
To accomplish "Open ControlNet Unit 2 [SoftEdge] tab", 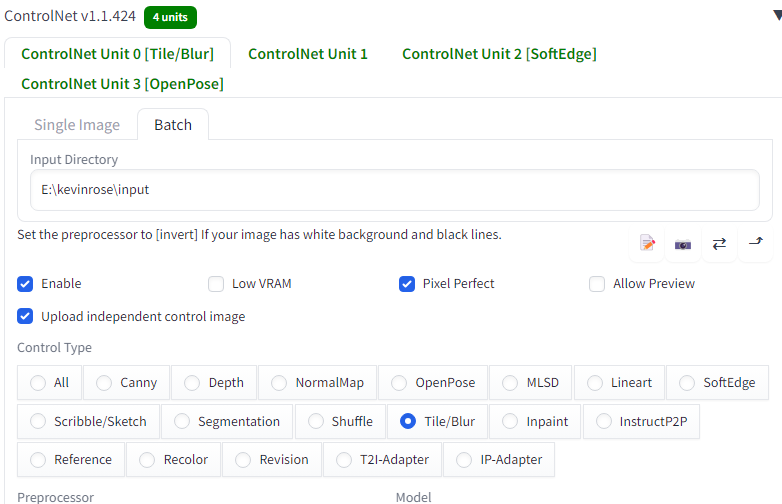I will coord(499,54).
